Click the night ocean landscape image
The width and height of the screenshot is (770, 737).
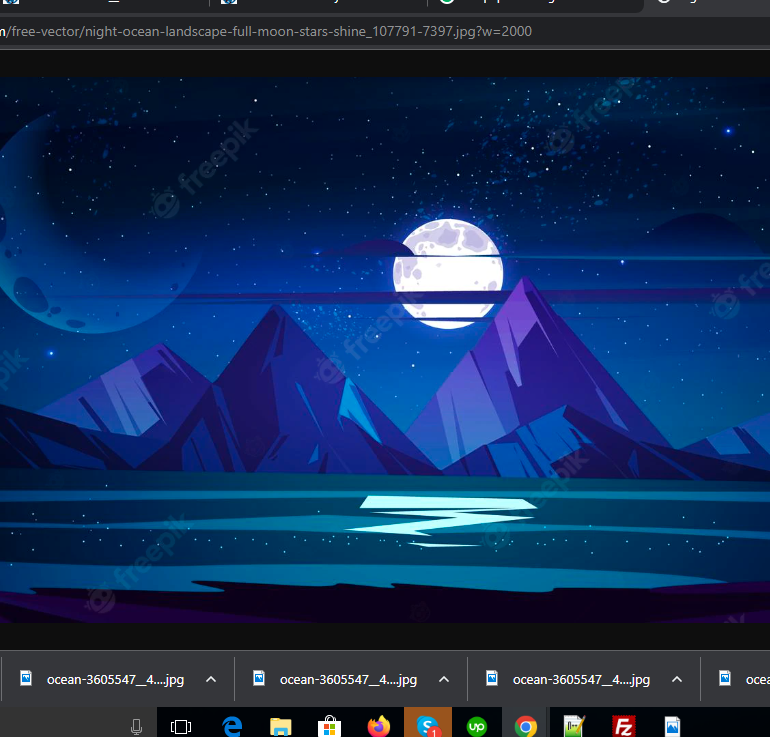pyautogui.click(x=385, y=350)
